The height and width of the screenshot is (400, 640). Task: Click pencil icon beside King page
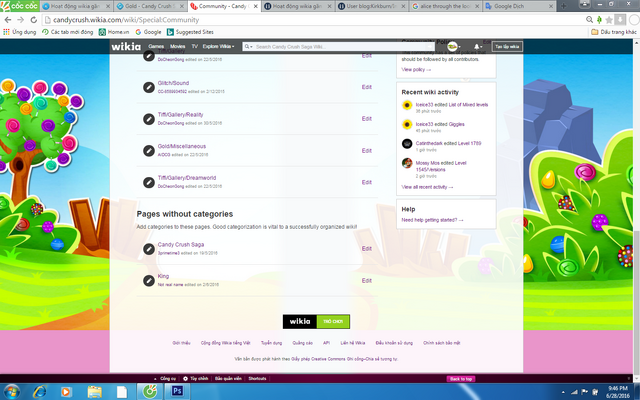coord(149,280)
